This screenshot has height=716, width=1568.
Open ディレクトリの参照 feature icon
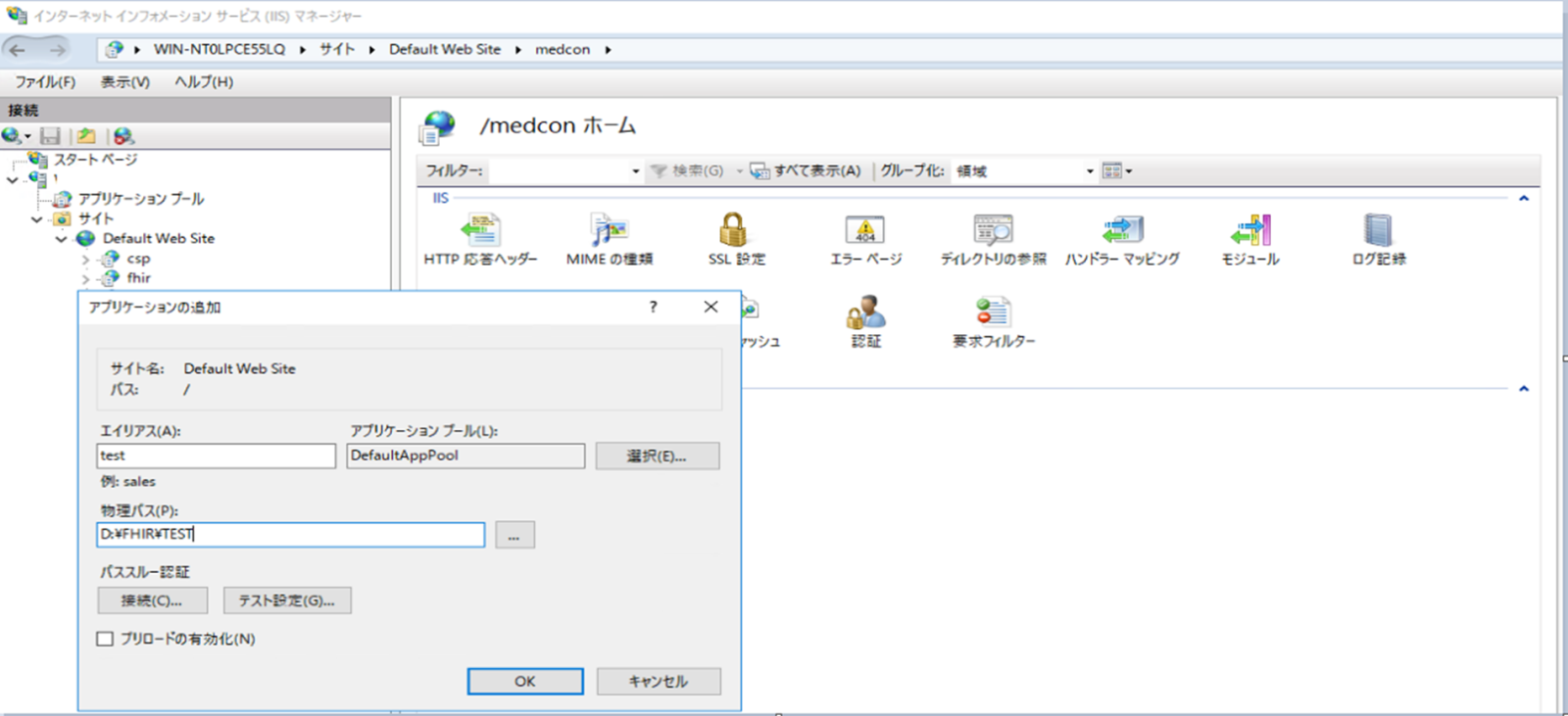[x=993, y=231]
